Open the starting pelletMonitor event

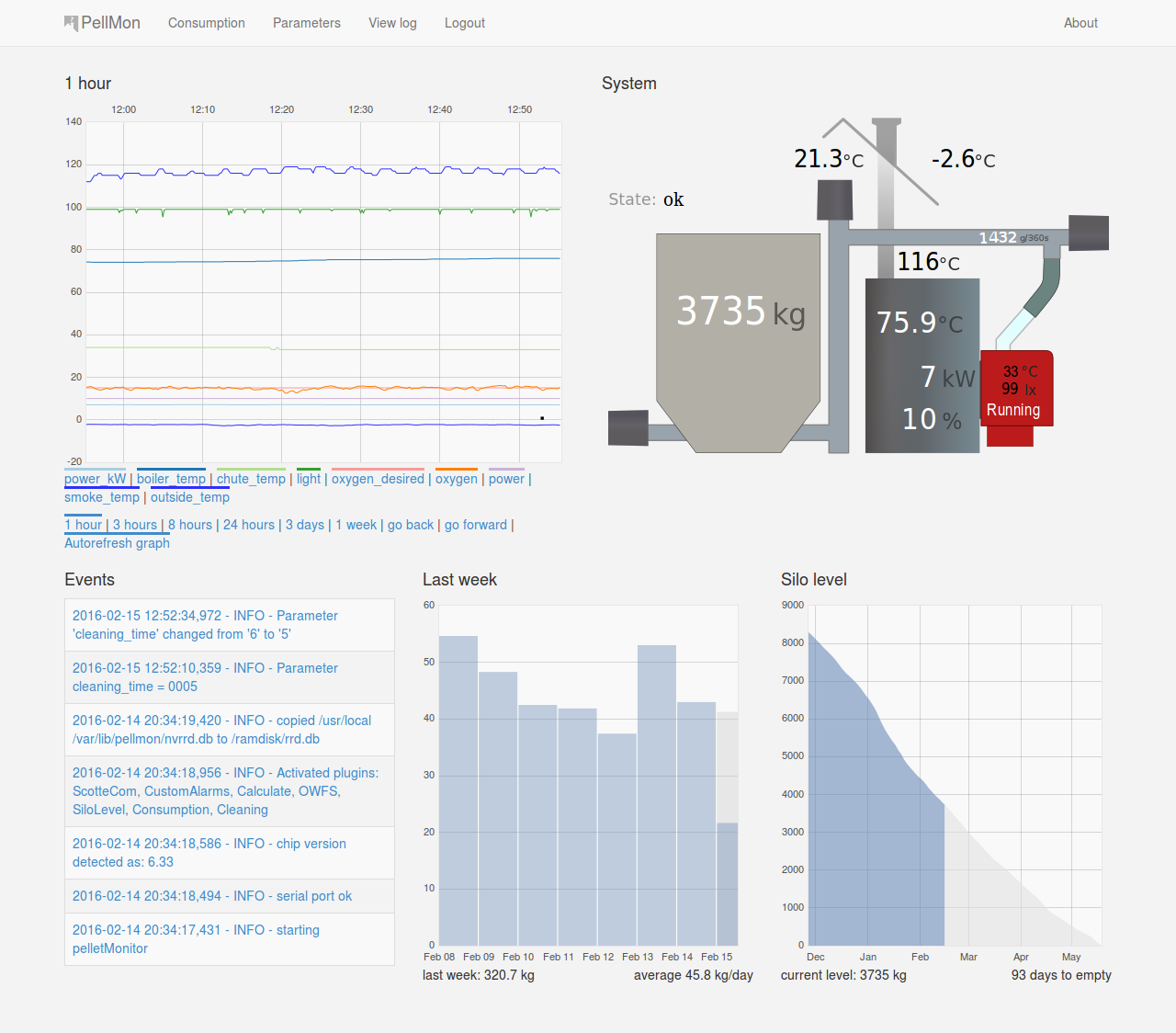230,939
